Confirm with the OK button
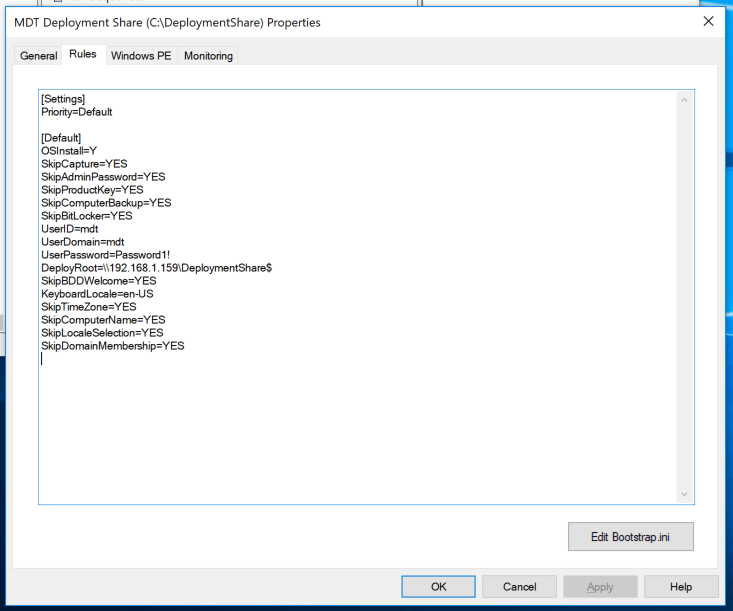This screenshot has width=733, height=611. click(x=438, y=587)
